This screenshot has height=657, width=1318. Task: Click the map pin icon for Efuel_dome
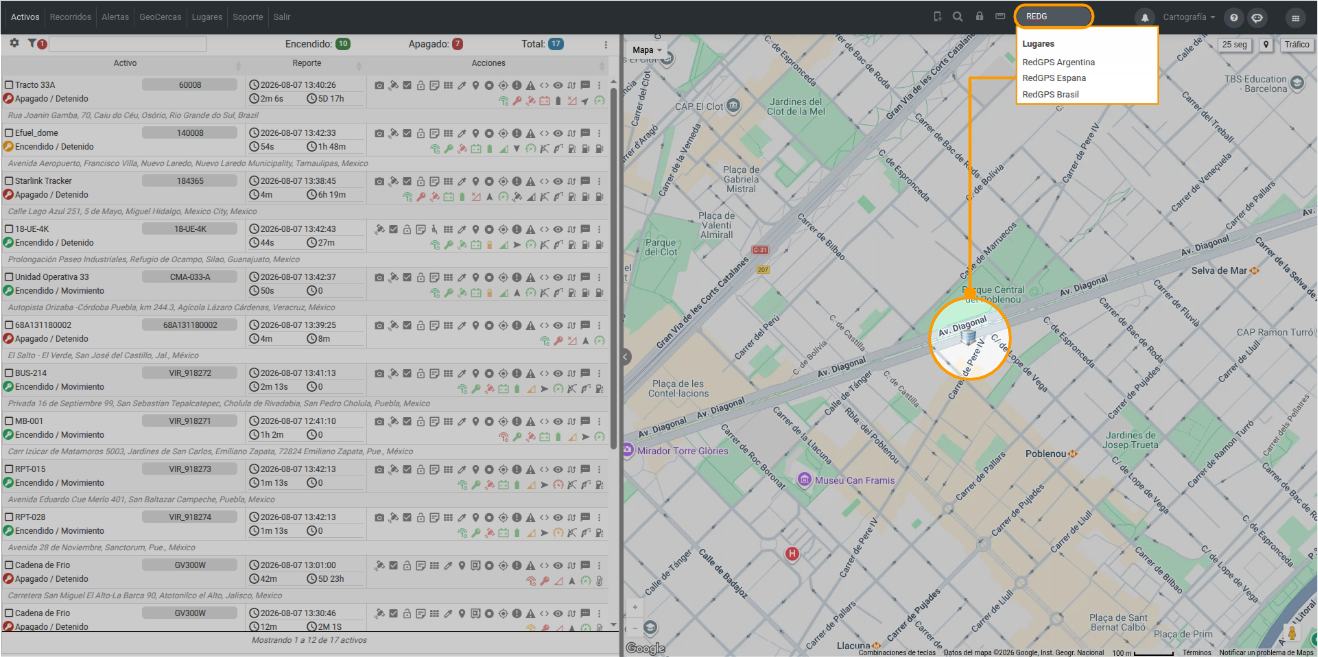pyautogui.click(x=475, y=133)
